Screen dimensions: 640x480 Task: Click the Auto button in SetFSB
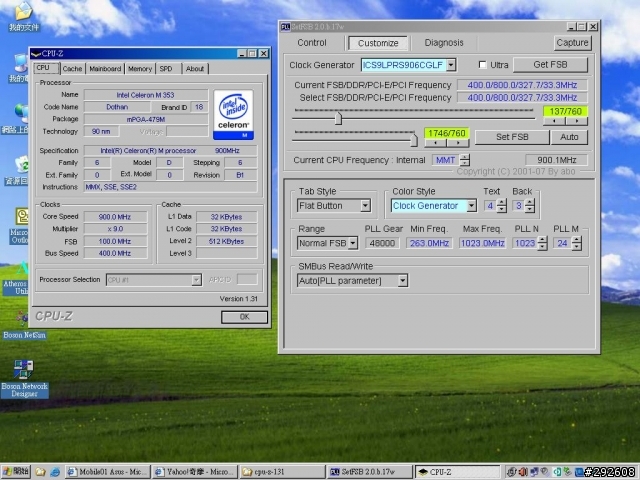[569, 137]
